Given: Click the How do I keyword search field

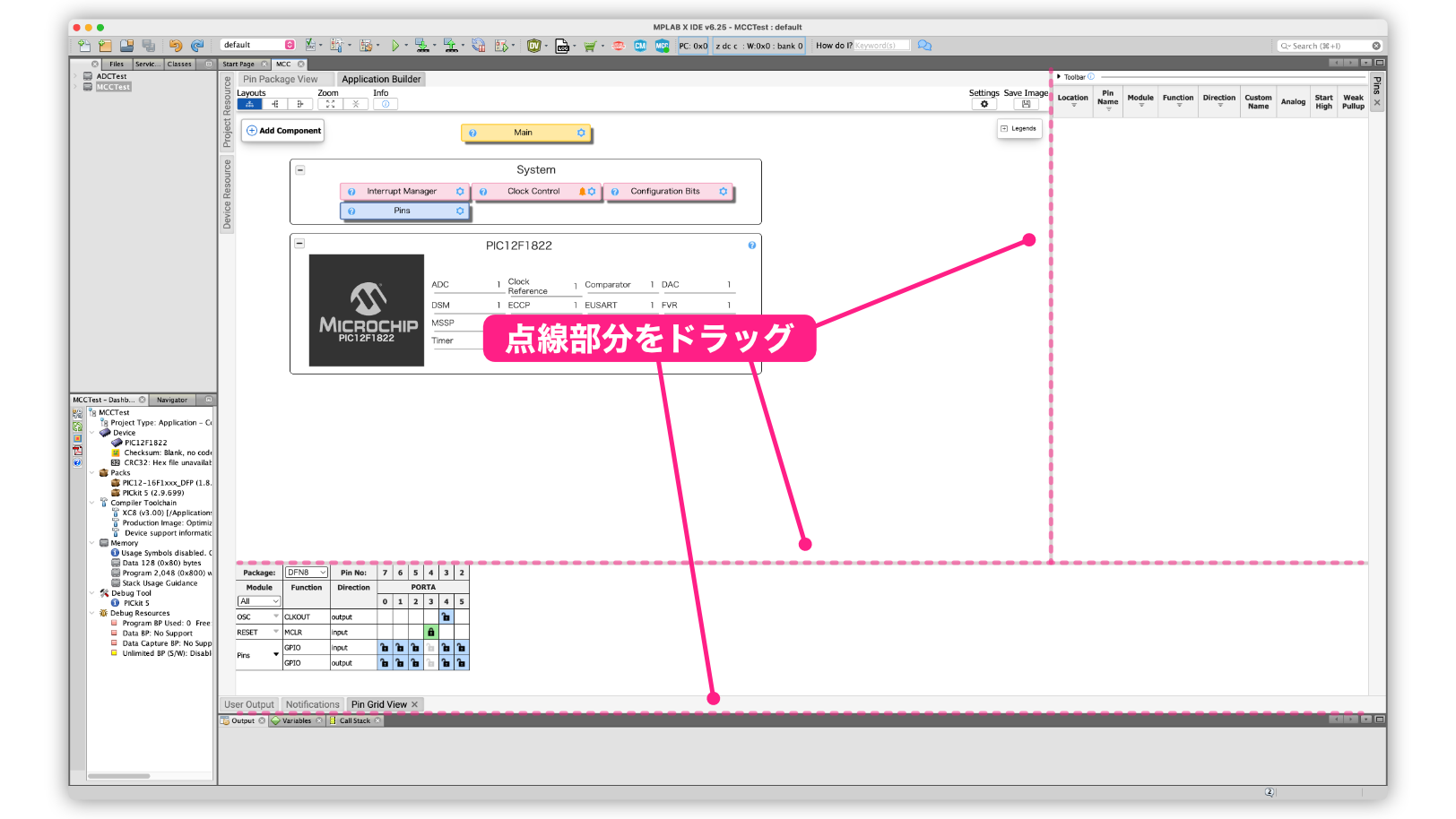Looking at the screenshot, I should tap(881, 46).
